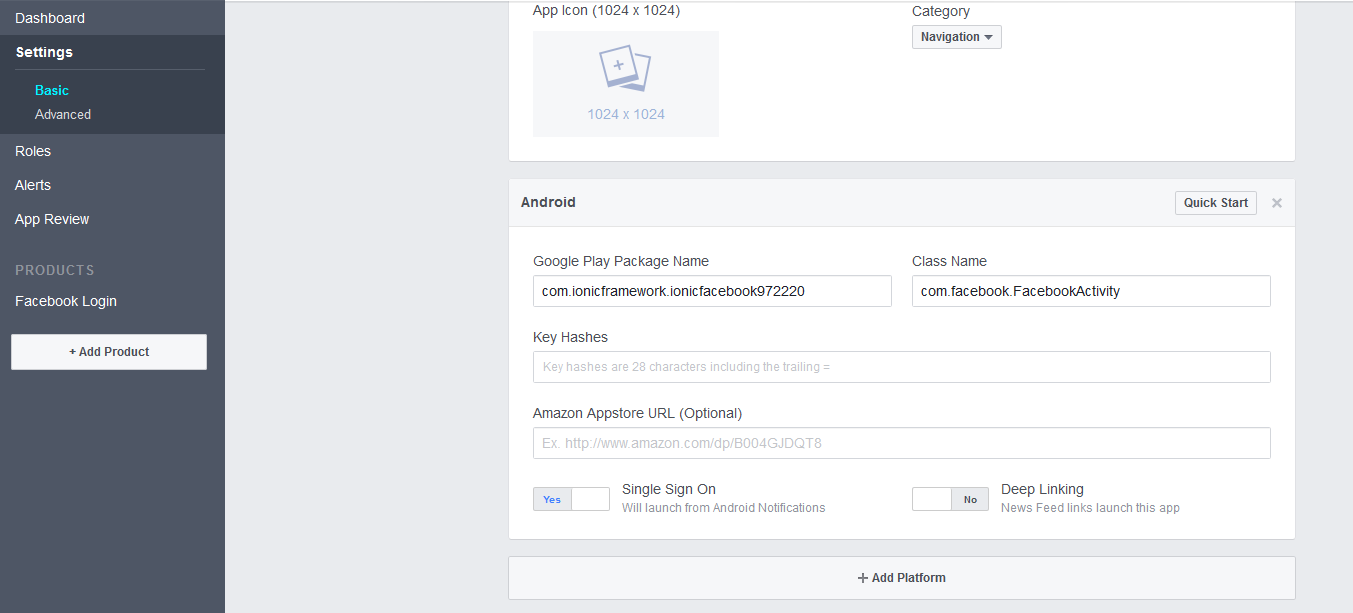
Task: Enable Single Sign On with Yes toggle
Action: (x=551, y=499)
